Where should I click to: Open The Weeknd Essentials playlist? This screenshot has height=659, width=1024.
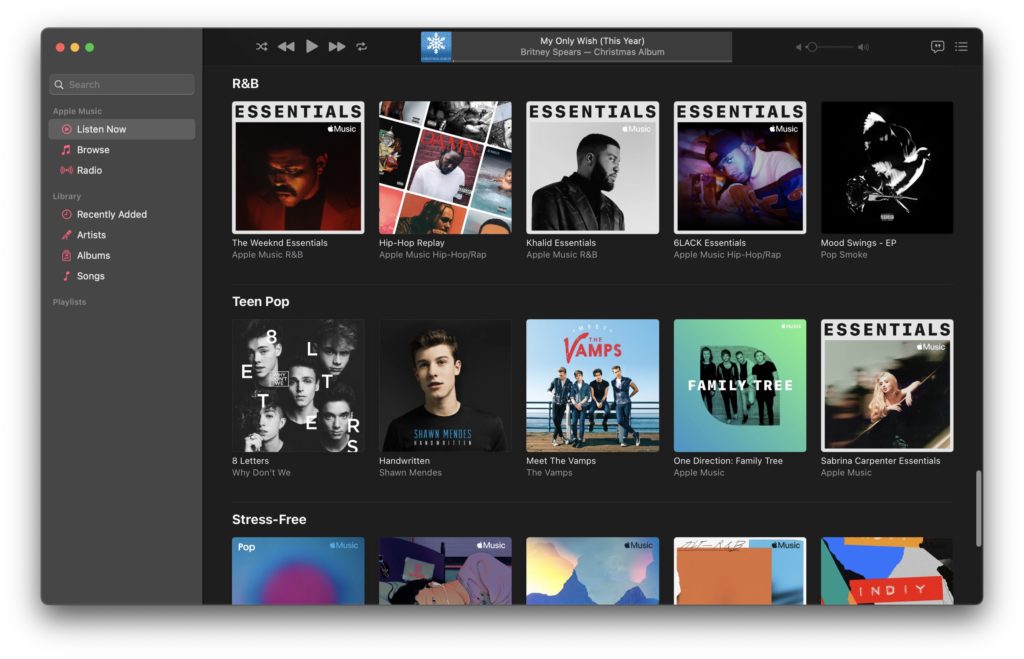click(298, 167)
